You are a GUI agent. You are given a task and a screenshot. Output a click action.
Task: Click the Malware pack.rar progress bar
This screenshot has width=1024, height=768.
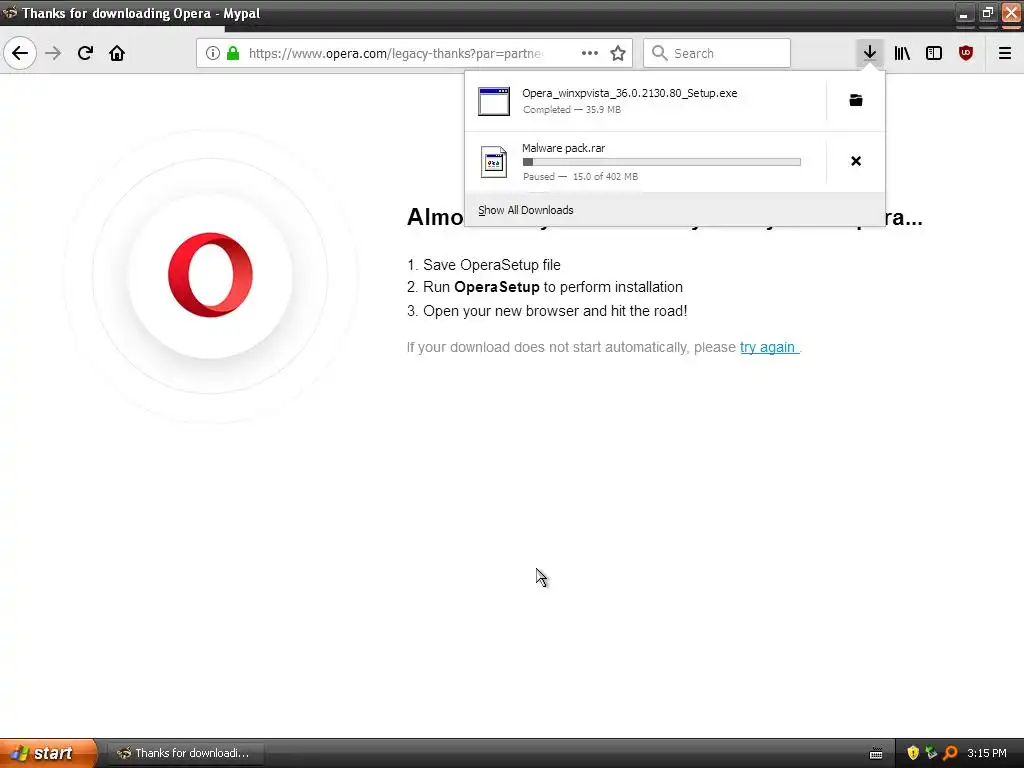(x=662, y=162)
